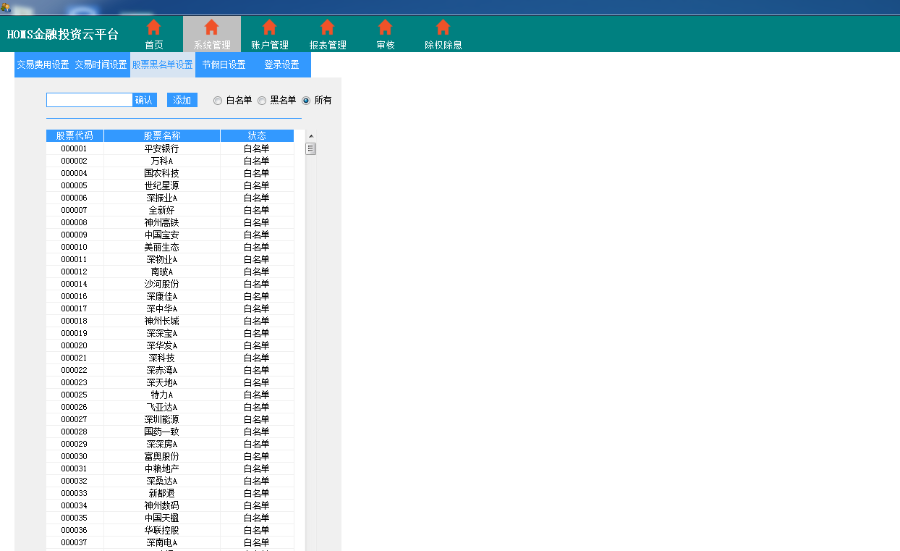Select the 黑名单 radio button

click(x=262, y=100)
